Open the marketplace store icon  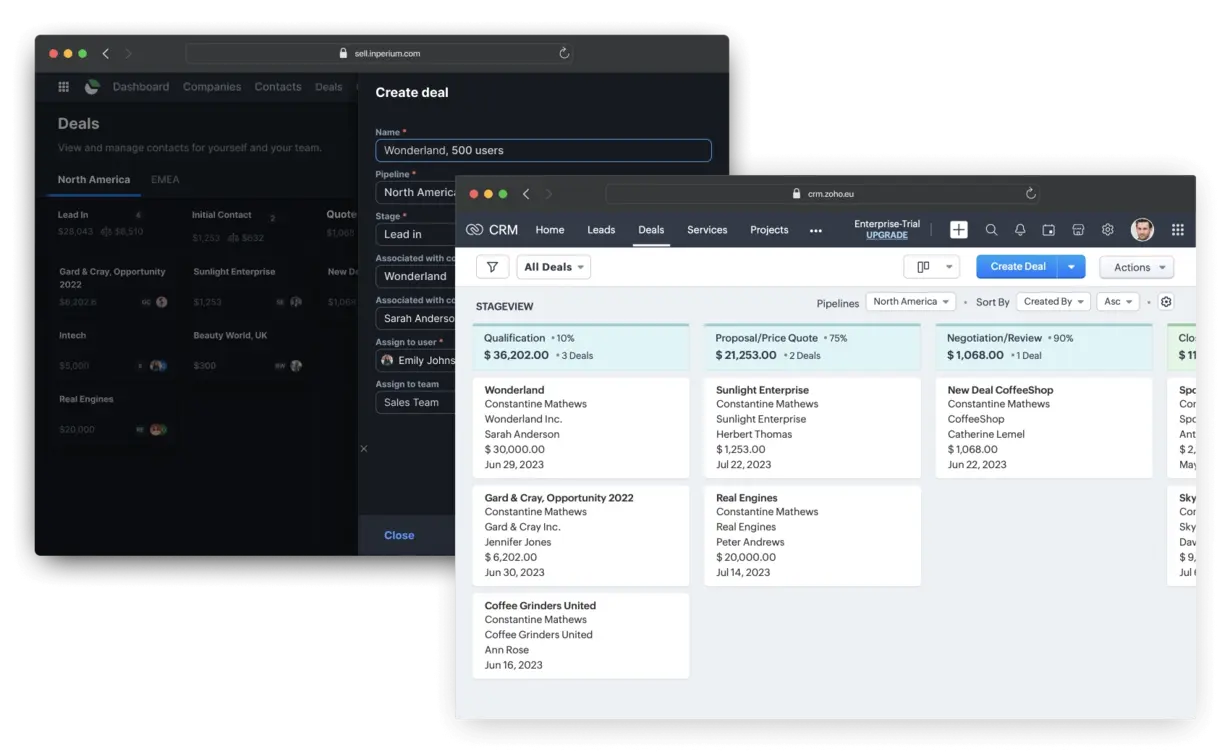pos(1078,230)
